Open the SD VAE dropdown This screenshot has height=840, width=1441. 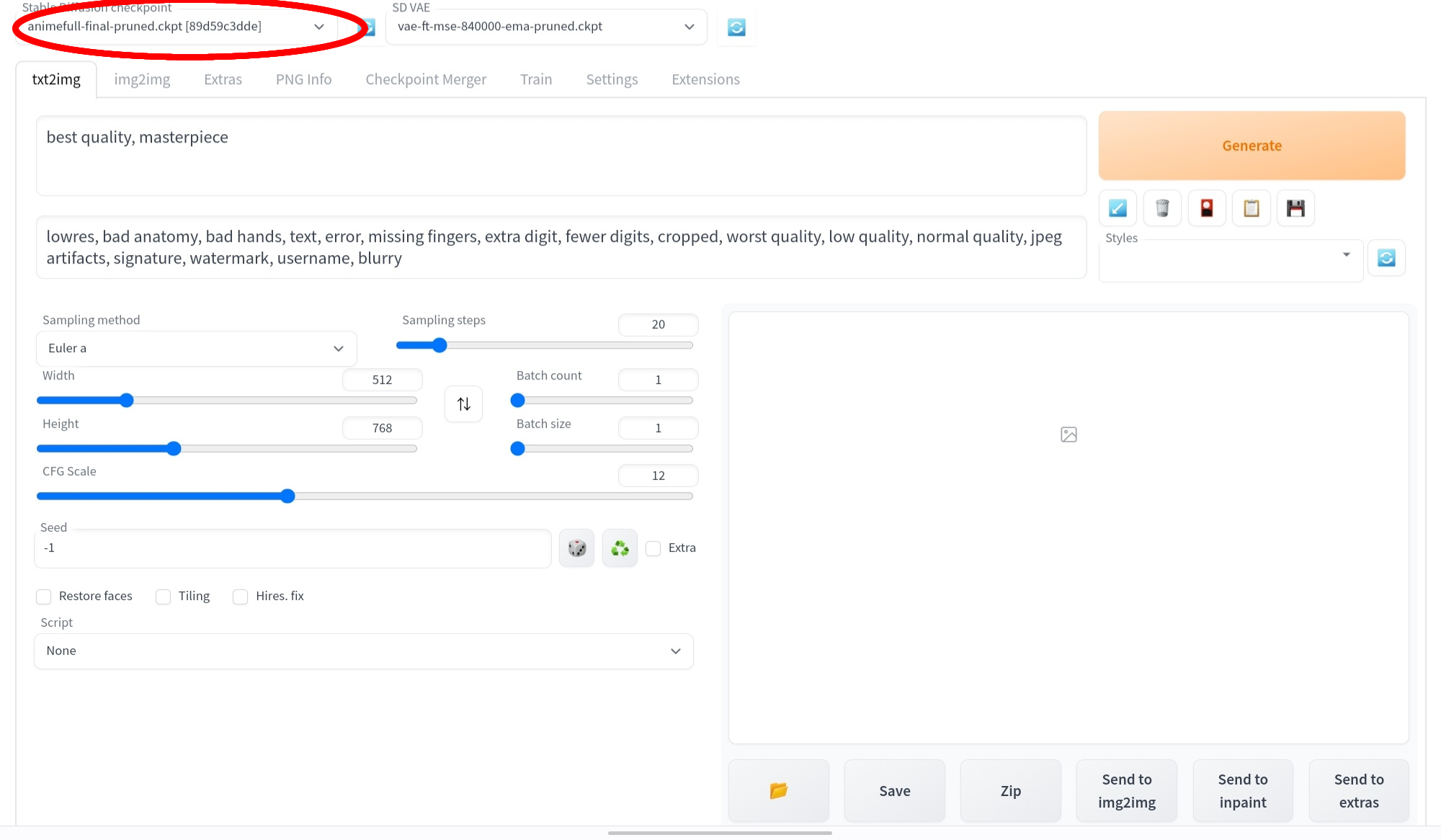click(545, 27)
